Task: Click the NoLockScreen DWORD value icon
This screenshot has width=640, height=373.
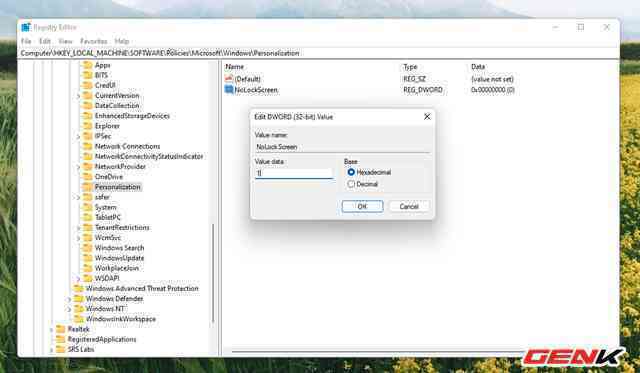Action: click(229, 90)
